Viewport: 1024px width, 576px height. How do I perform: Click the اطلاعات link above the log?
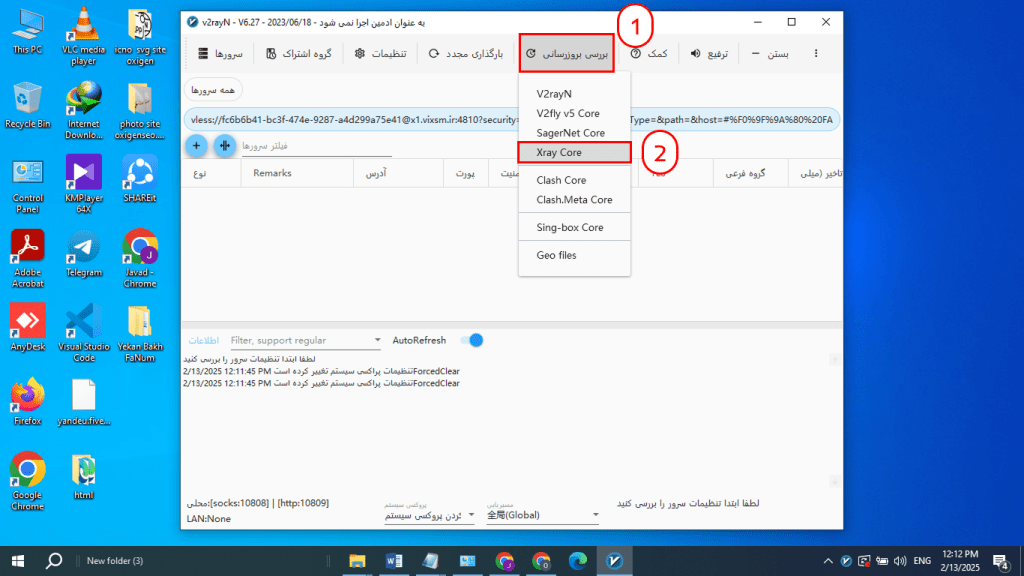click(203, 340)
